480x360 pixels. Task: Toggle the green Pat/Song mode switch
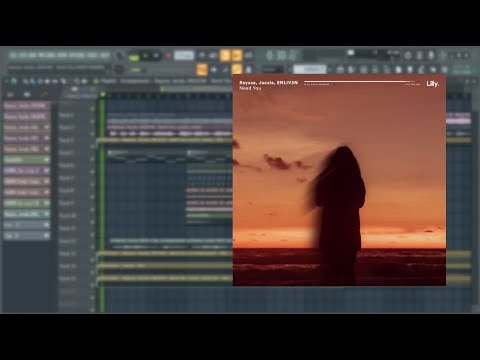pyautogui.click(x=134, y=57)
